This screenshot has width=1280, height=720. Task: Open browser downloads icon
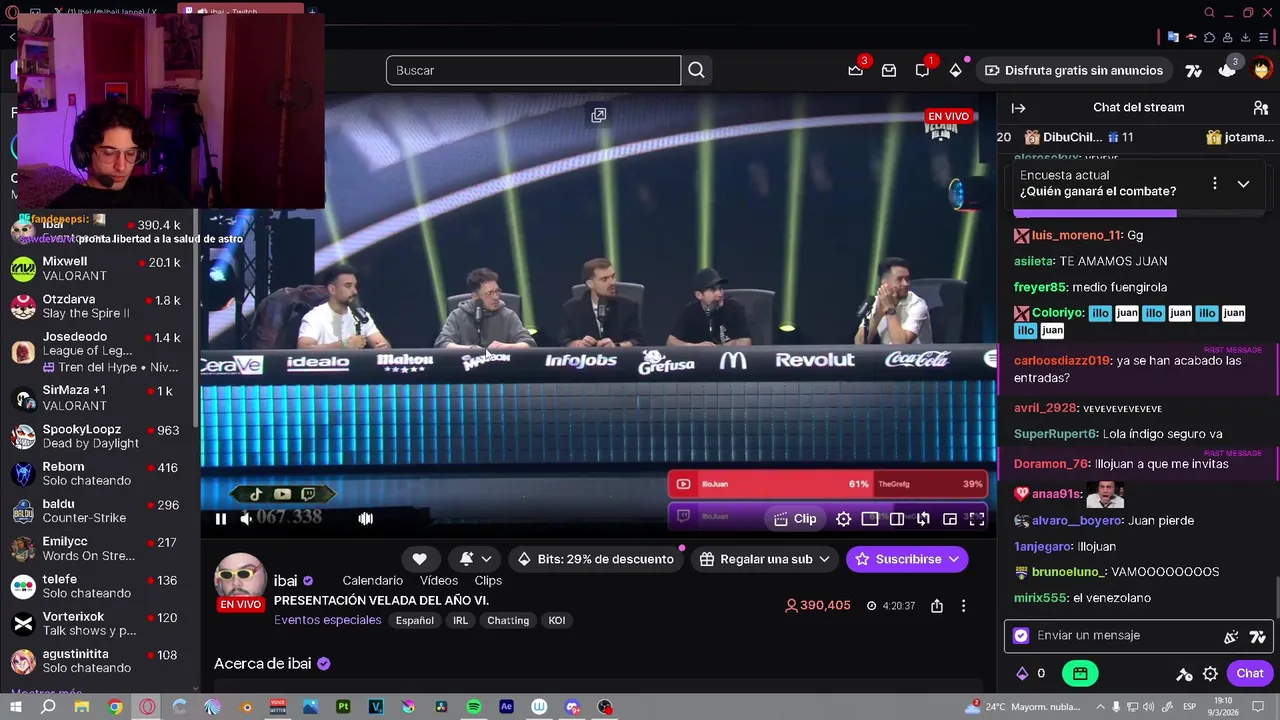(1246, 37)
